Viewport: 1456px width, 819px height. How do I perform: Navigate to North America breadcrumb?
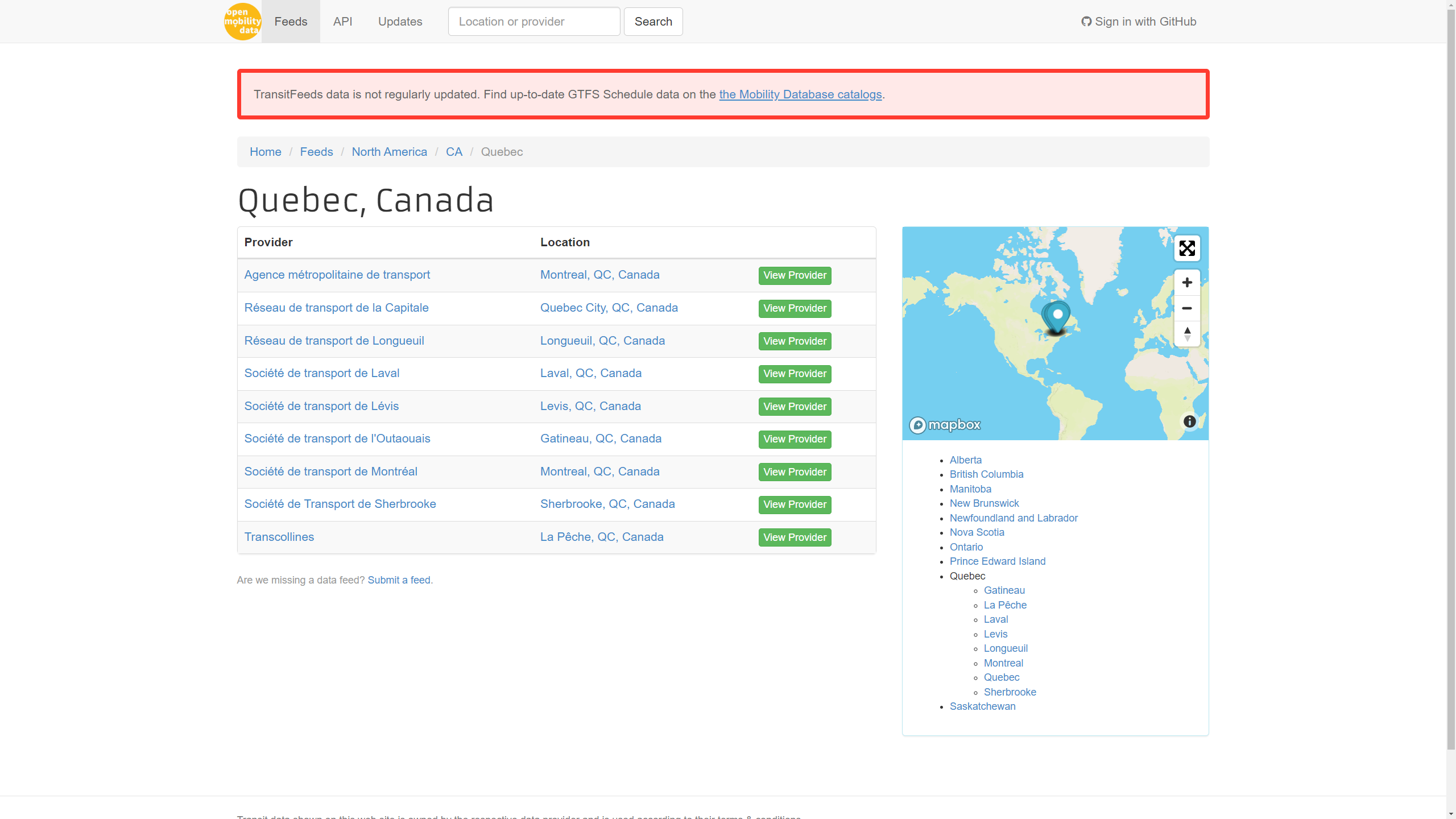coord(389,152)
